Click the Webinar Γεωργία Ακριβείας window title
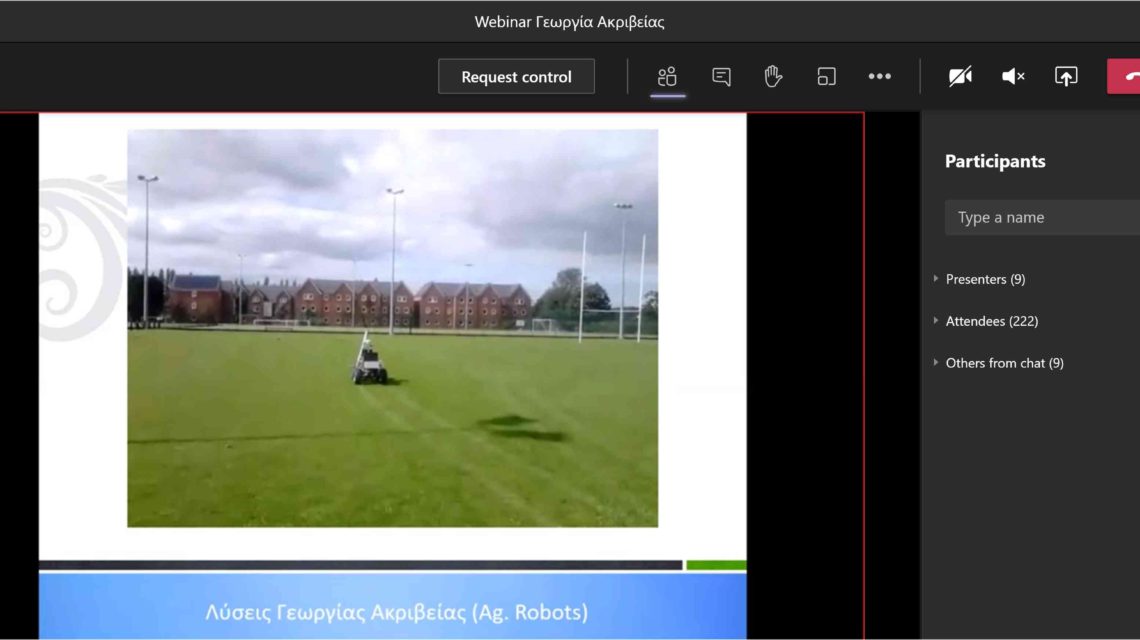This screenshot has height=640, width=1140. 569,21
